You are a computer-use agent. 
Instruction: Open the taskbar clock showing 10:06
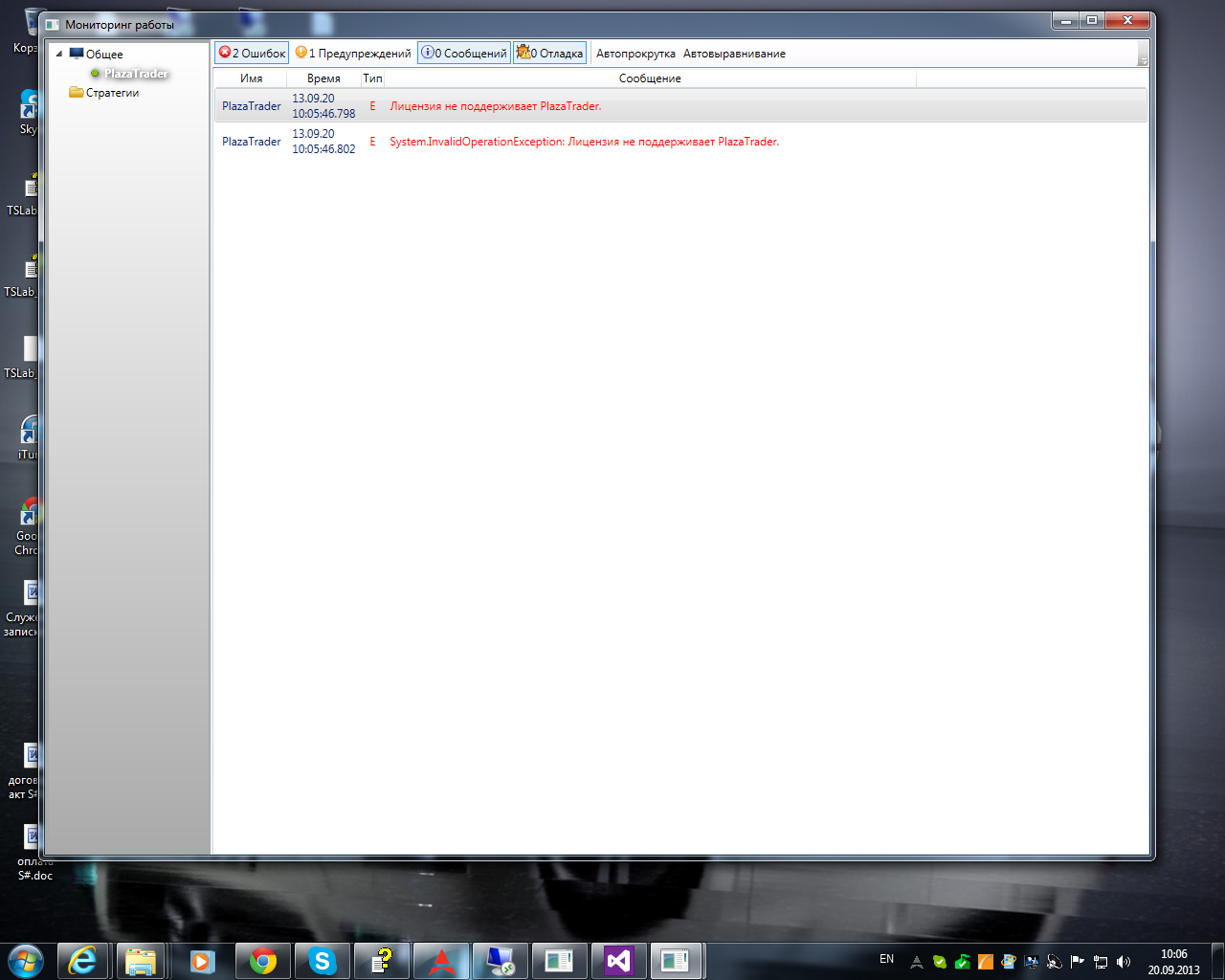coord(1173,962)
